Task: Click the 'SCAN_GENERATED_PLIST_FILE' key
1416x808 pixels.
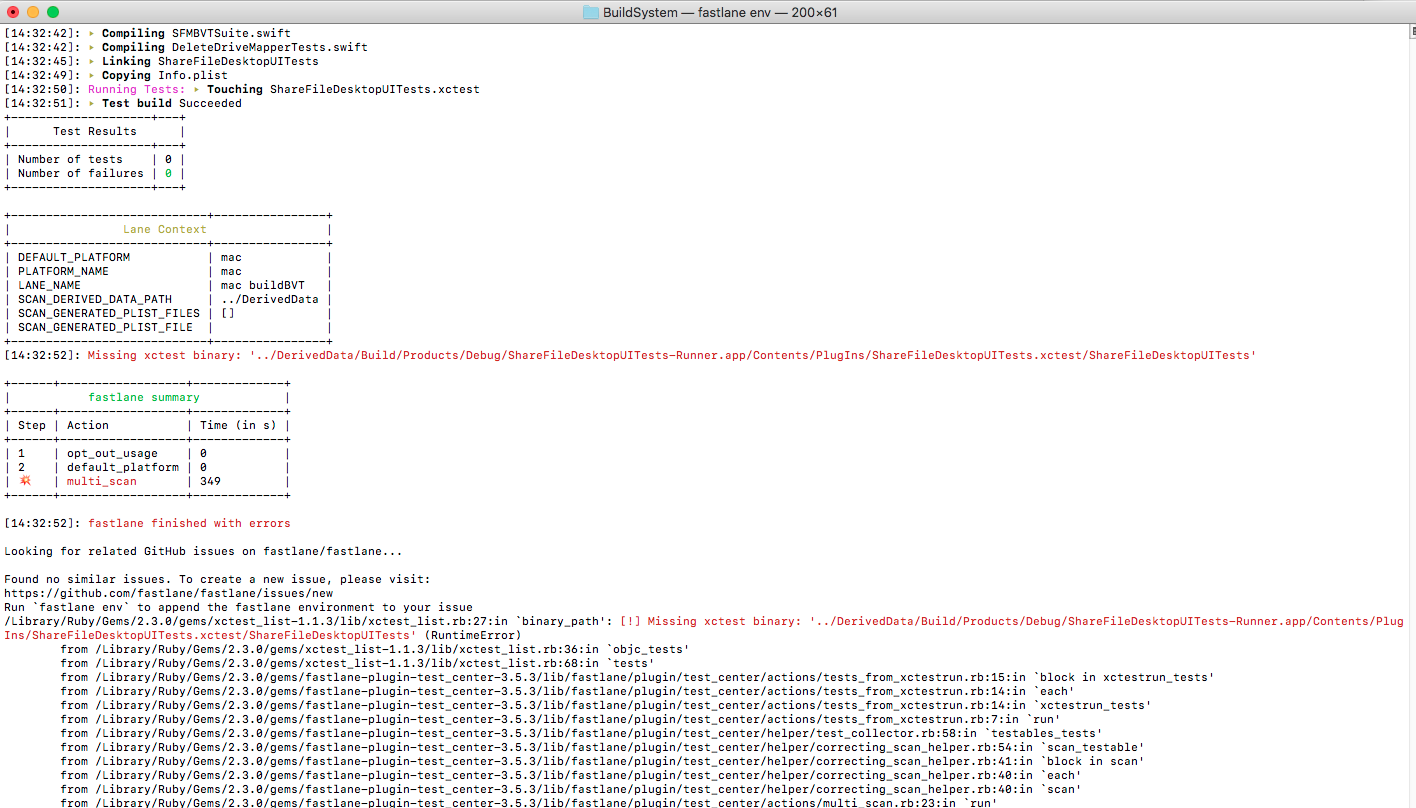Action: (105, 327)
